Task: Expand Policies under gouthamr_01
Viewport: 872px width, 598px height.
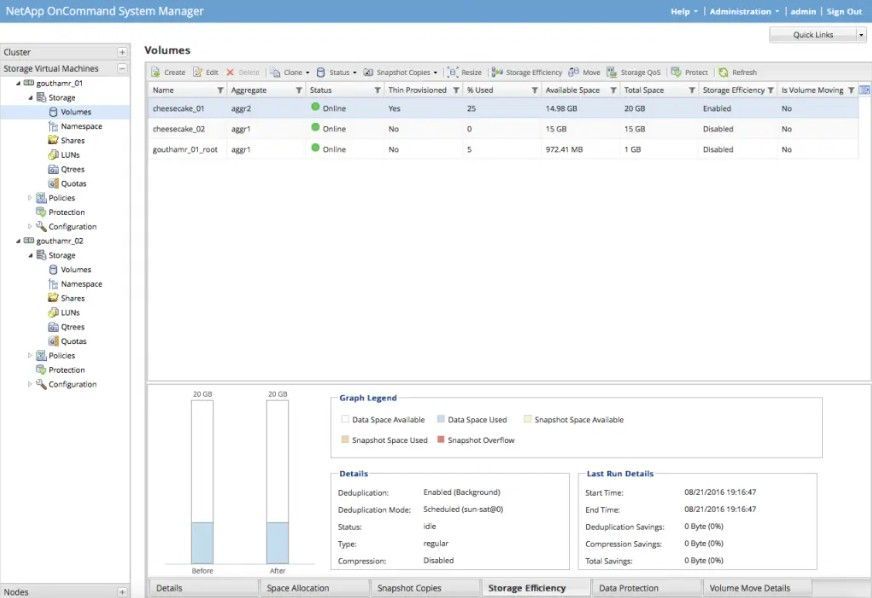Action: pyautogui.click(x=30, y=198)
